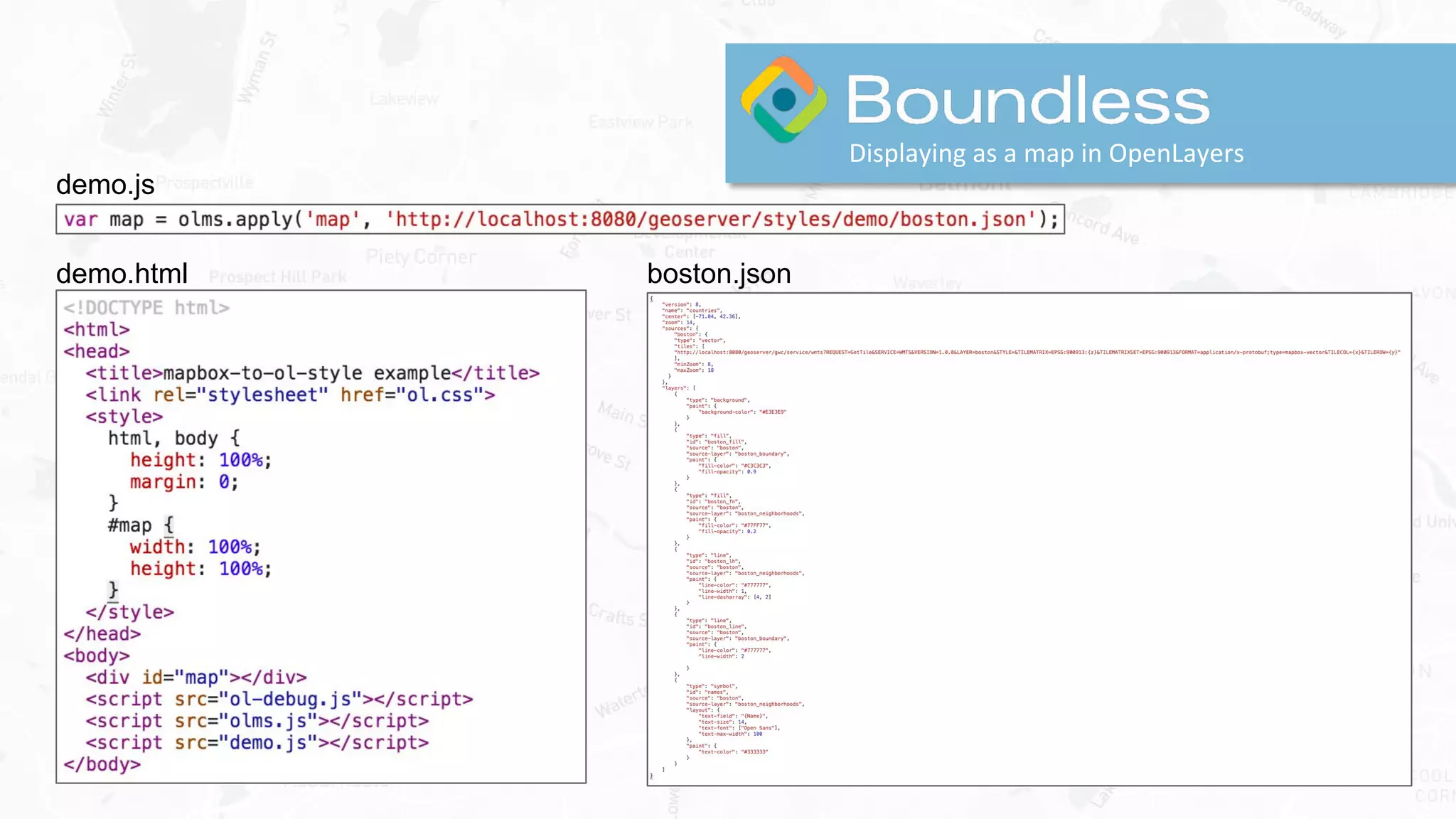Click the olms.apply call in demo.js
1456x819 pixels.
tap(236, 219)
